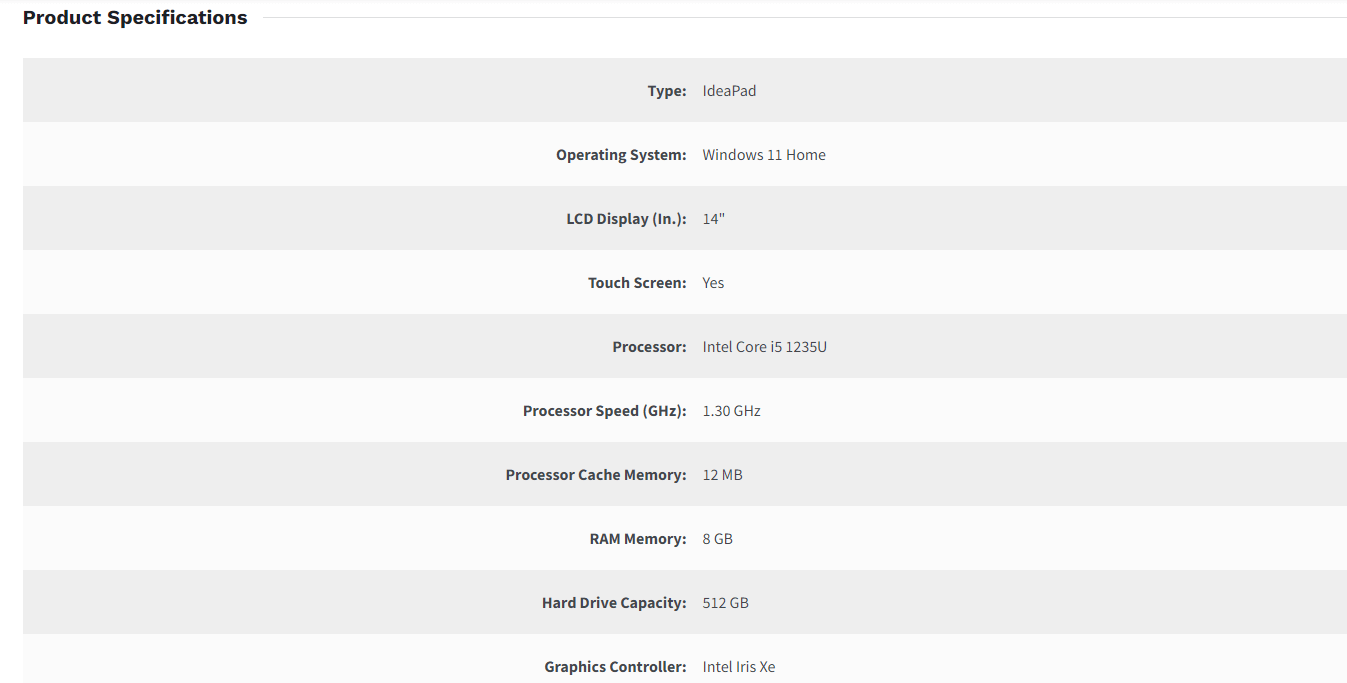Click the "Type:" specification label
The height and width of the screenshot is (683, 1347).
(667, 91)
